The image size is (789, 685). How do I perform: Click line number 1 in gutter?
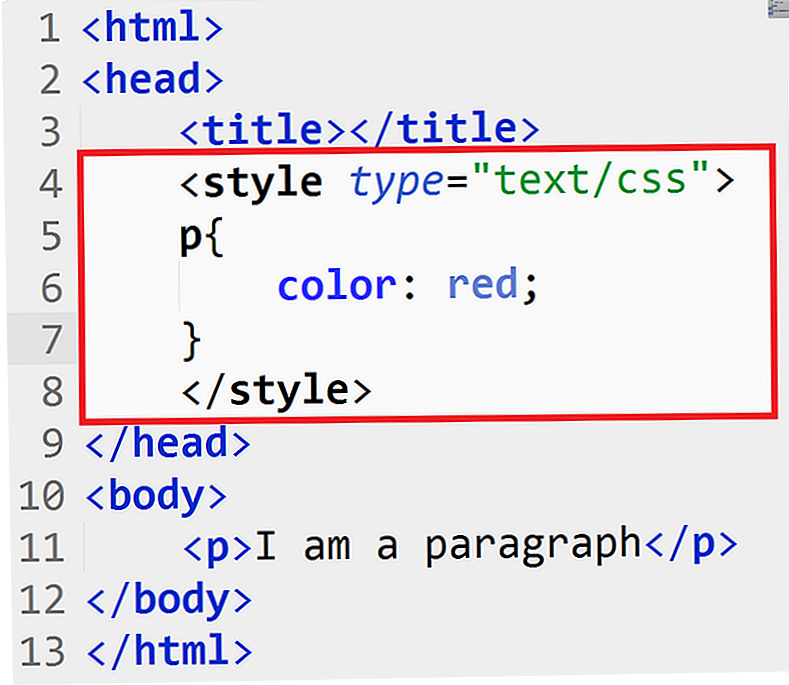coord(50,28)
